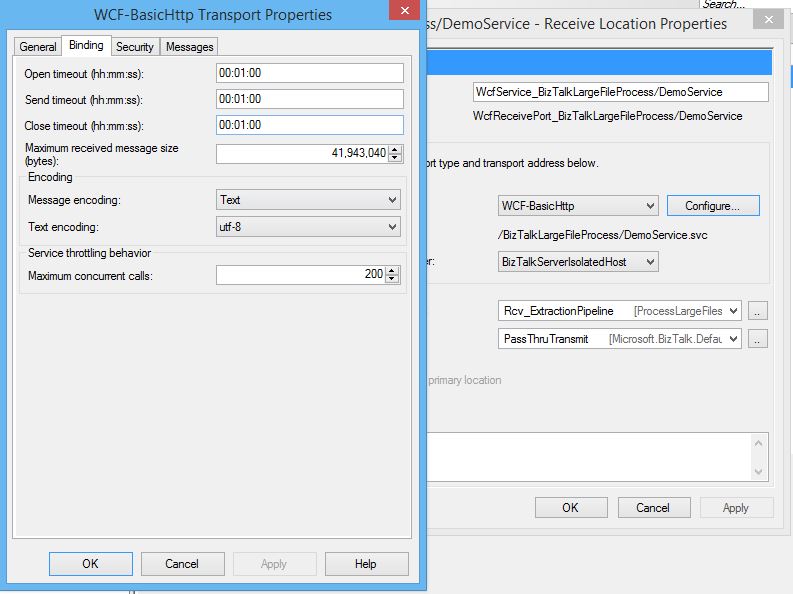Click OK in Receive Location Properties
Viewport: 793px width, 594px height.
tap(571, 508)
